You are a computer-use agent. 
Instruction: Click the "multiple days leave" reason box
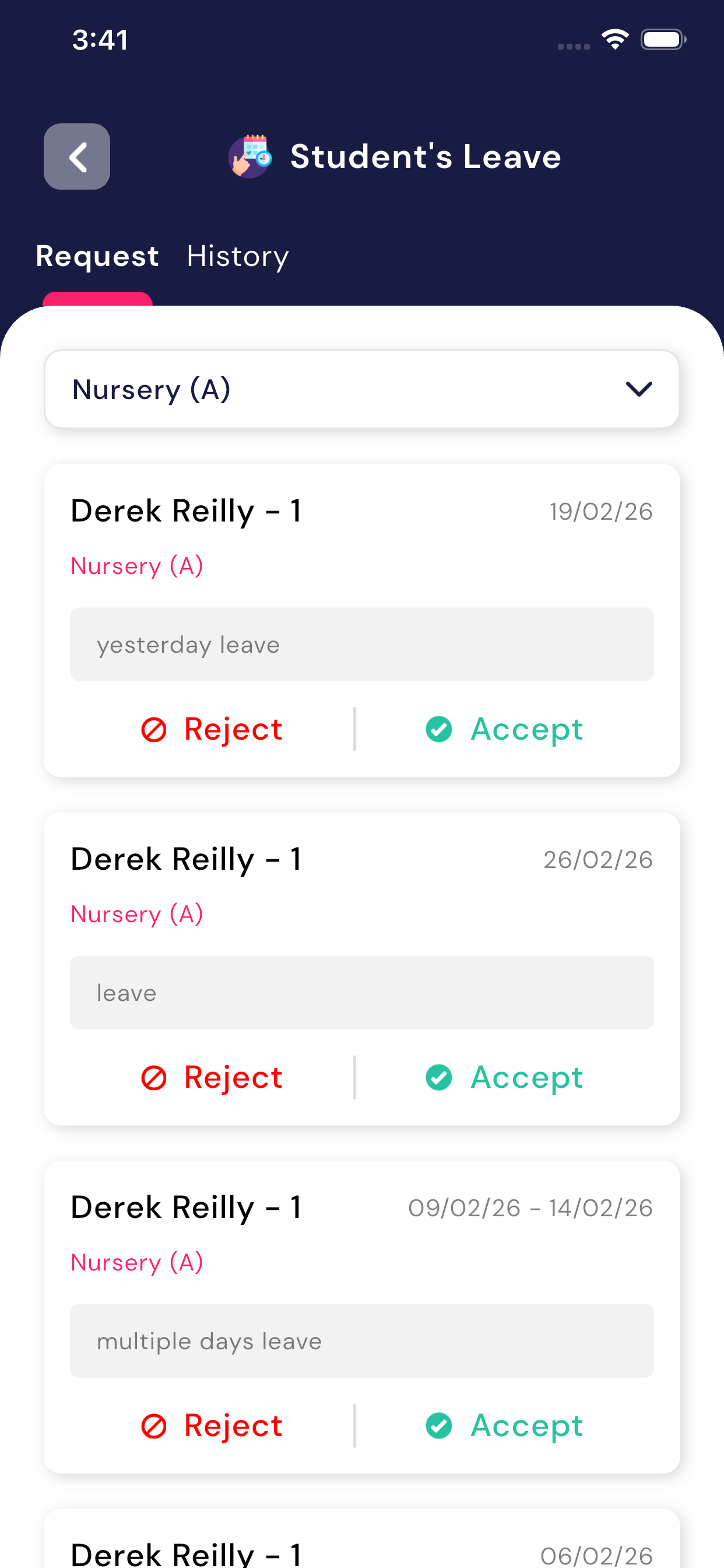pyautogui.click(x=361, y=1341)
